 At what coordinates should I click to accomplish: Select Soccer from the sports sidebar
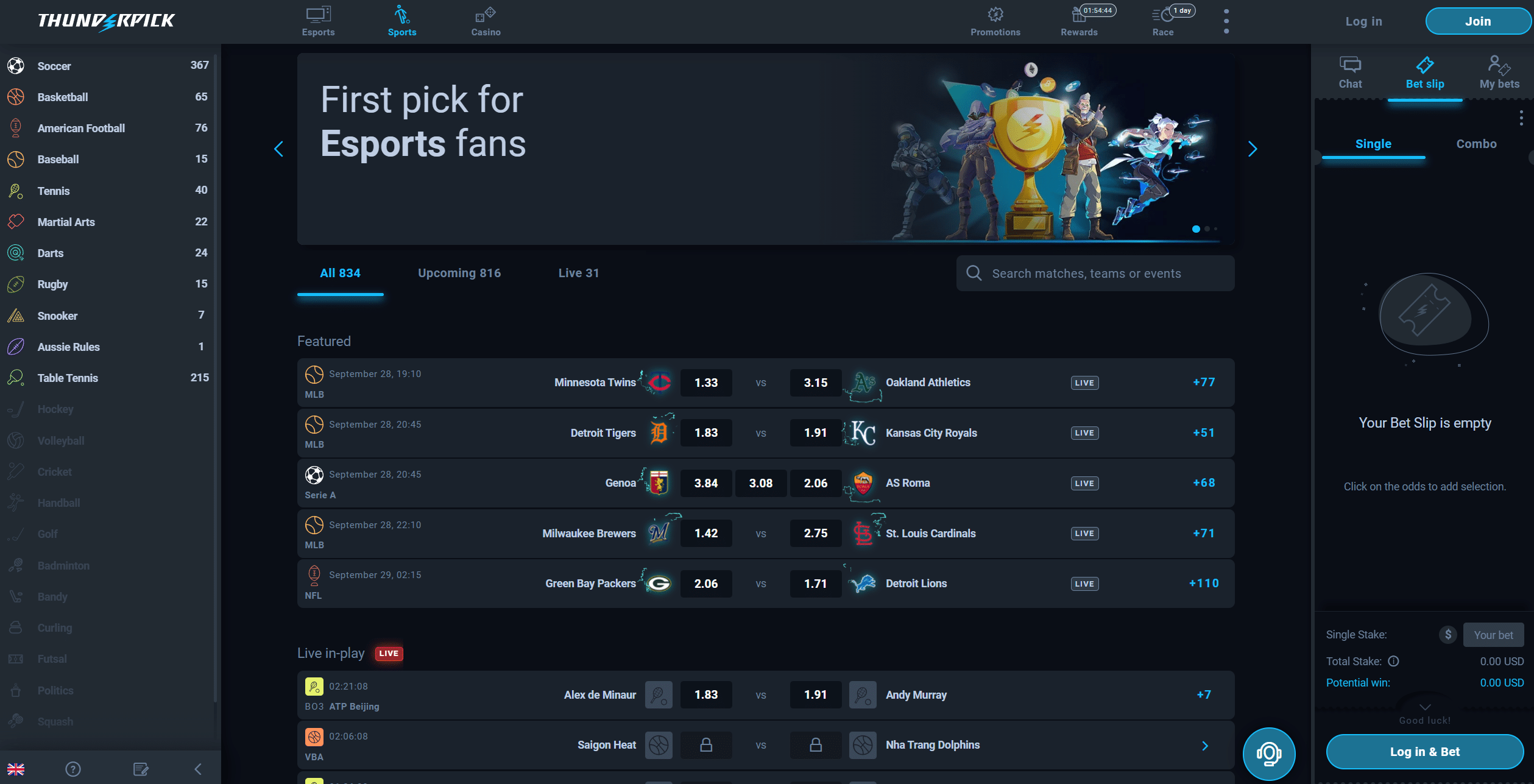pos(54,66)
